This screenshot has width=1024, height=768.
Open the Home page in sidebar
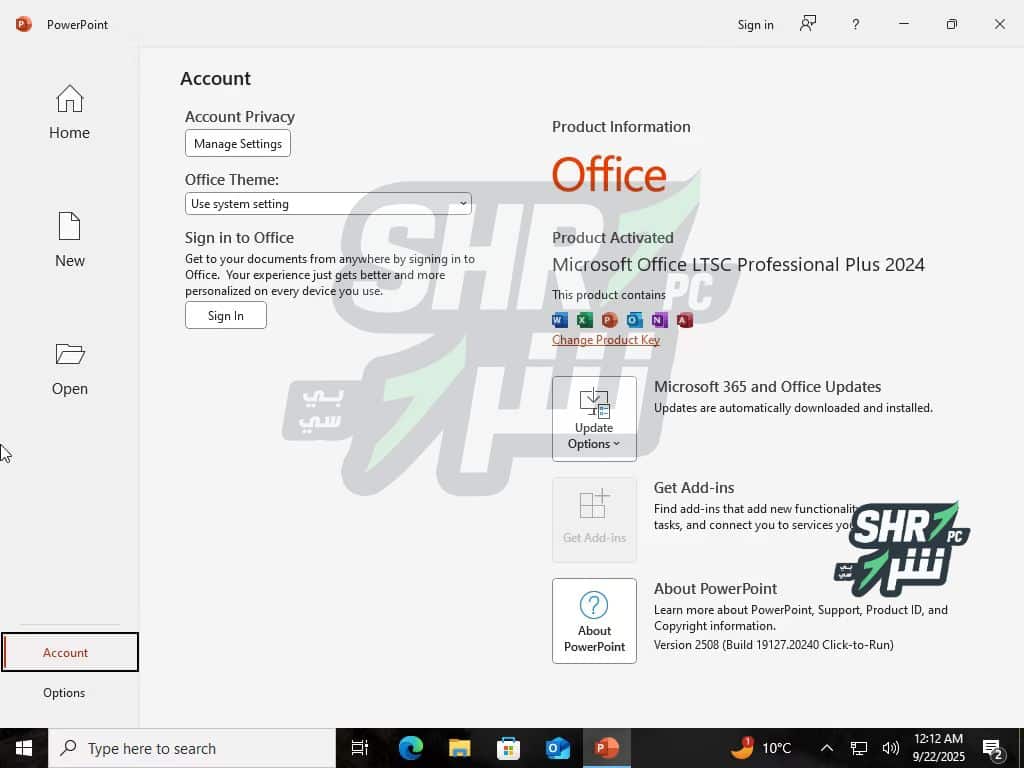tap(69, 112)
